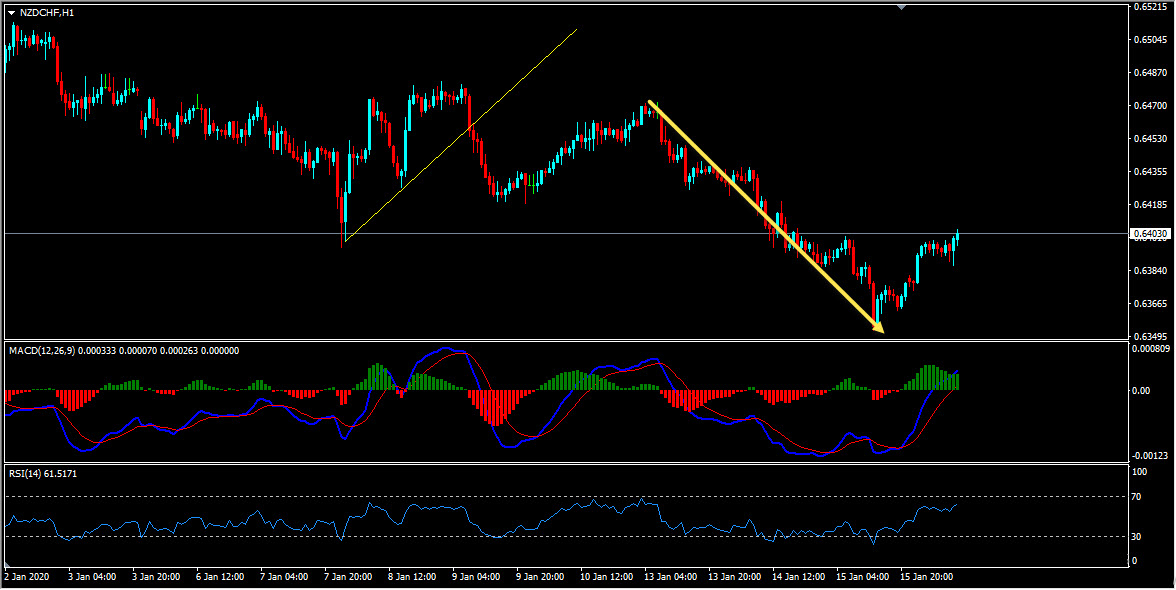The image size is (1176, 590).
Task: Click the 14 Jan 12:00 time label
Action: (800, 578)
